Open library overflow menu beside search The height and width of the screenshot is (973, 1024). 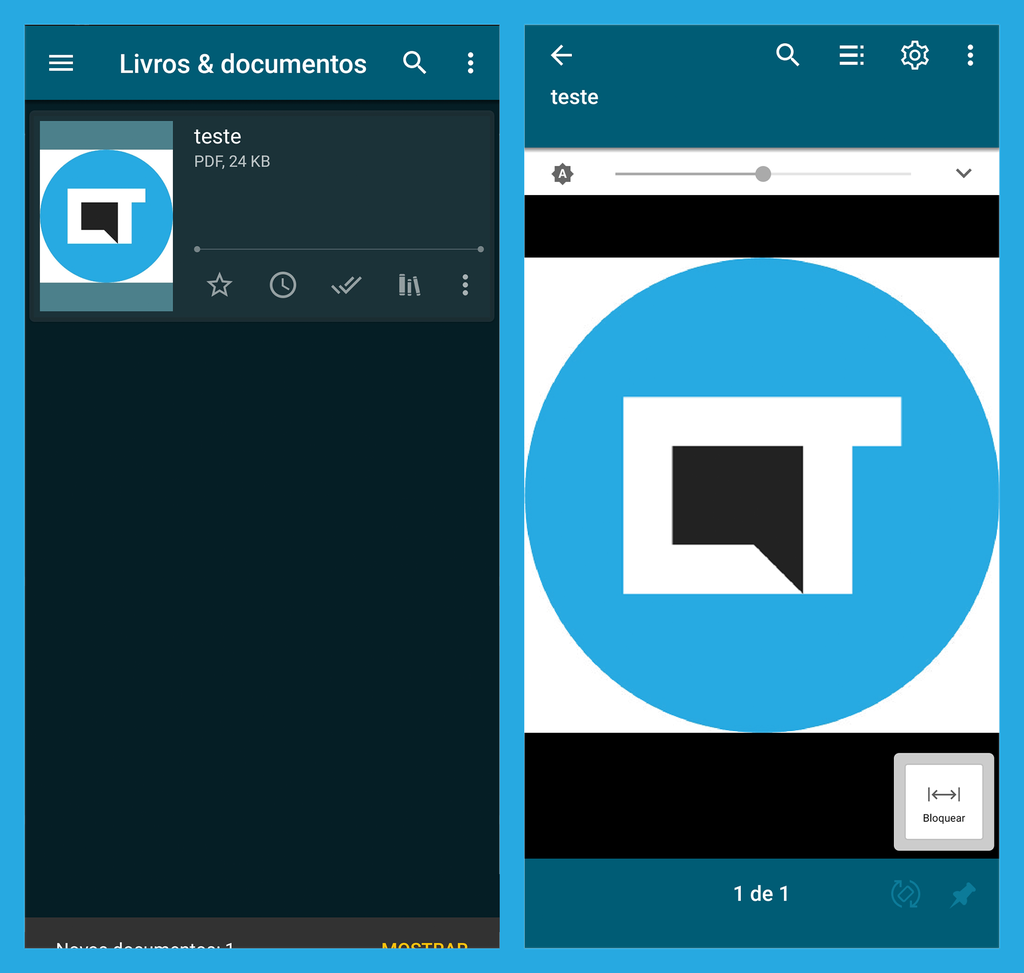pyautogui.click(x=470, y=63)
